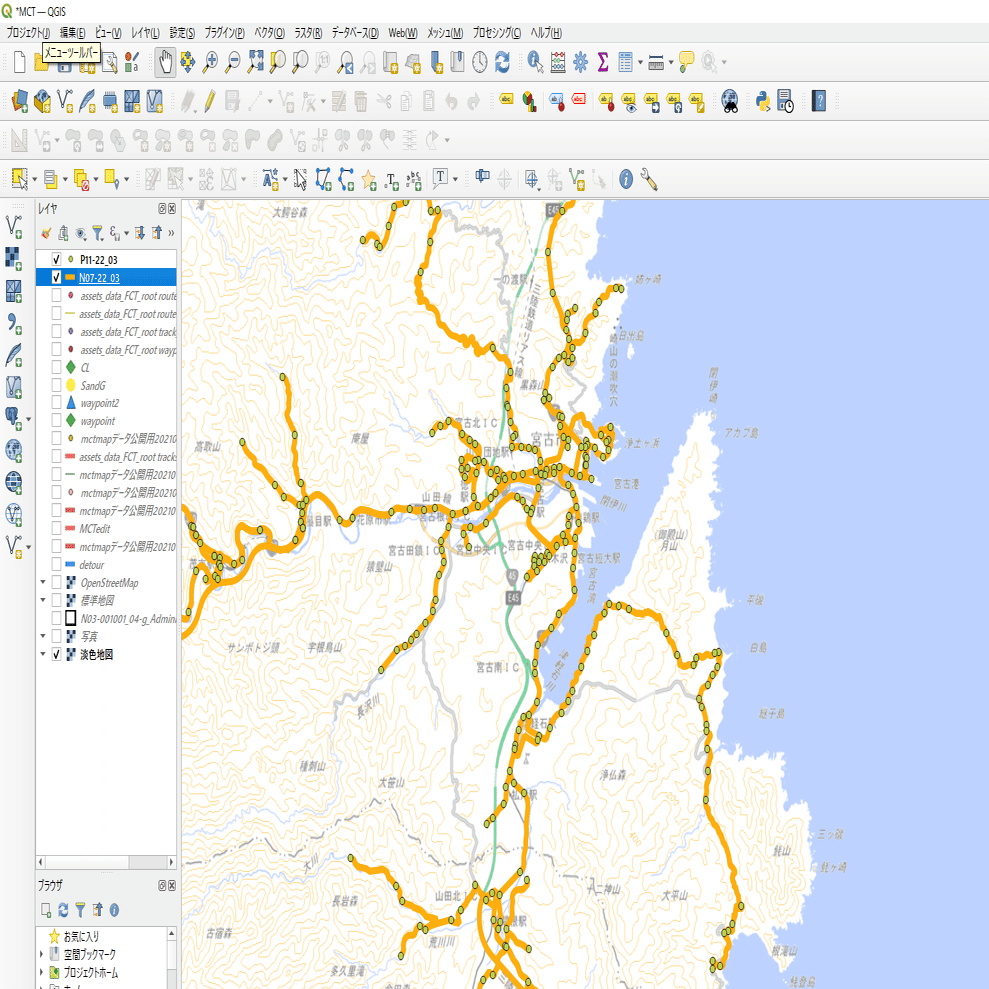
Task: Click the yellow circle symbol of SandG
Action: tap(71, 385)
